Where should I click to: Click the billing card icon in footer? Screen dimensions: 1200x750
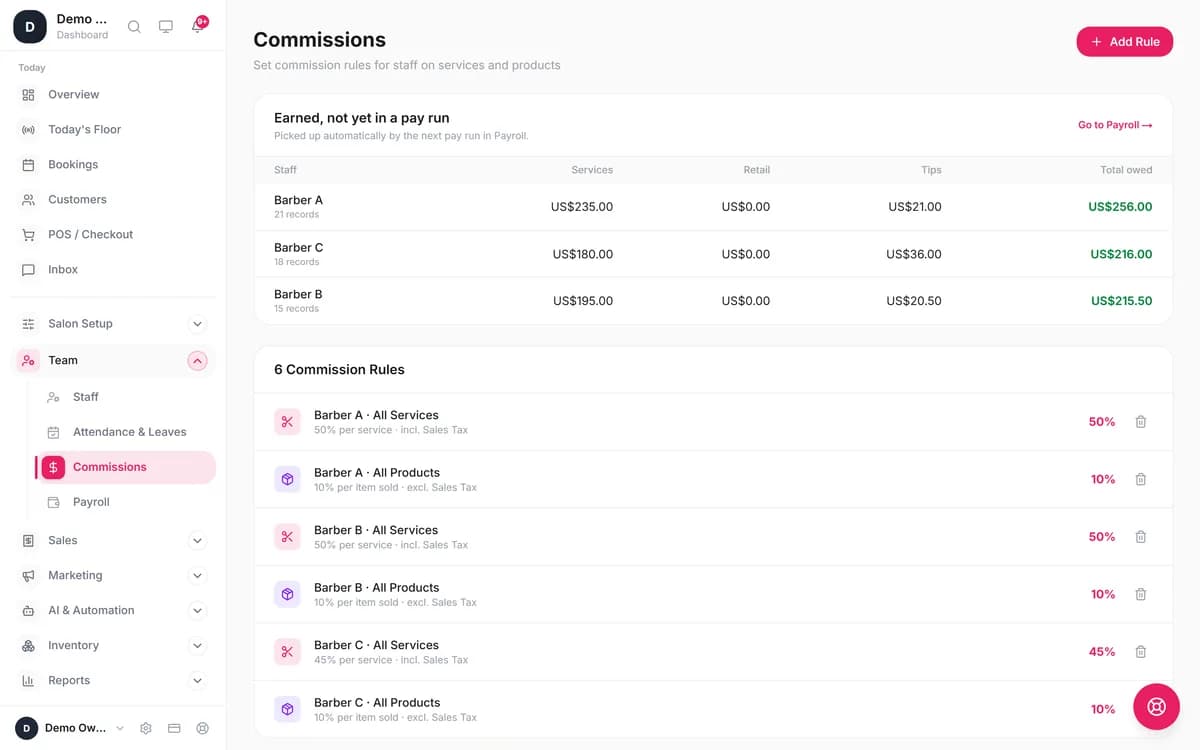[174, 728]
